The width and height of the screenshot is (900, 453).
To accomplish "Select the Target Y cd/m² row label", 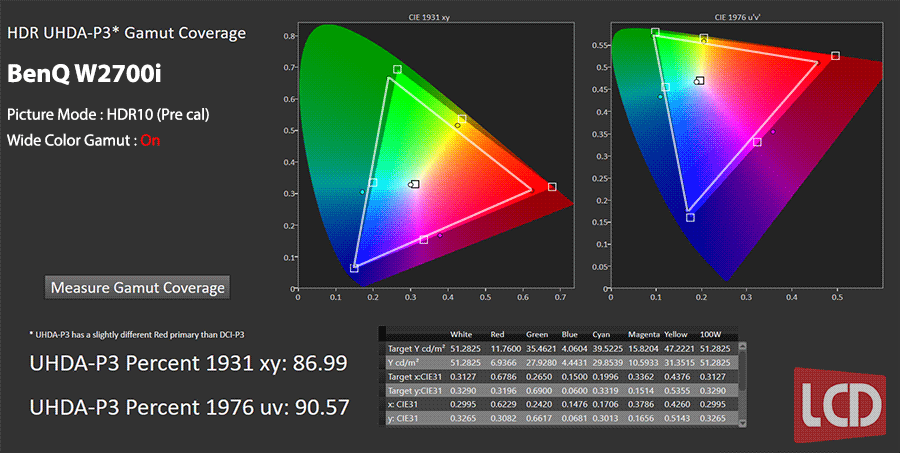I will (416, 349).
